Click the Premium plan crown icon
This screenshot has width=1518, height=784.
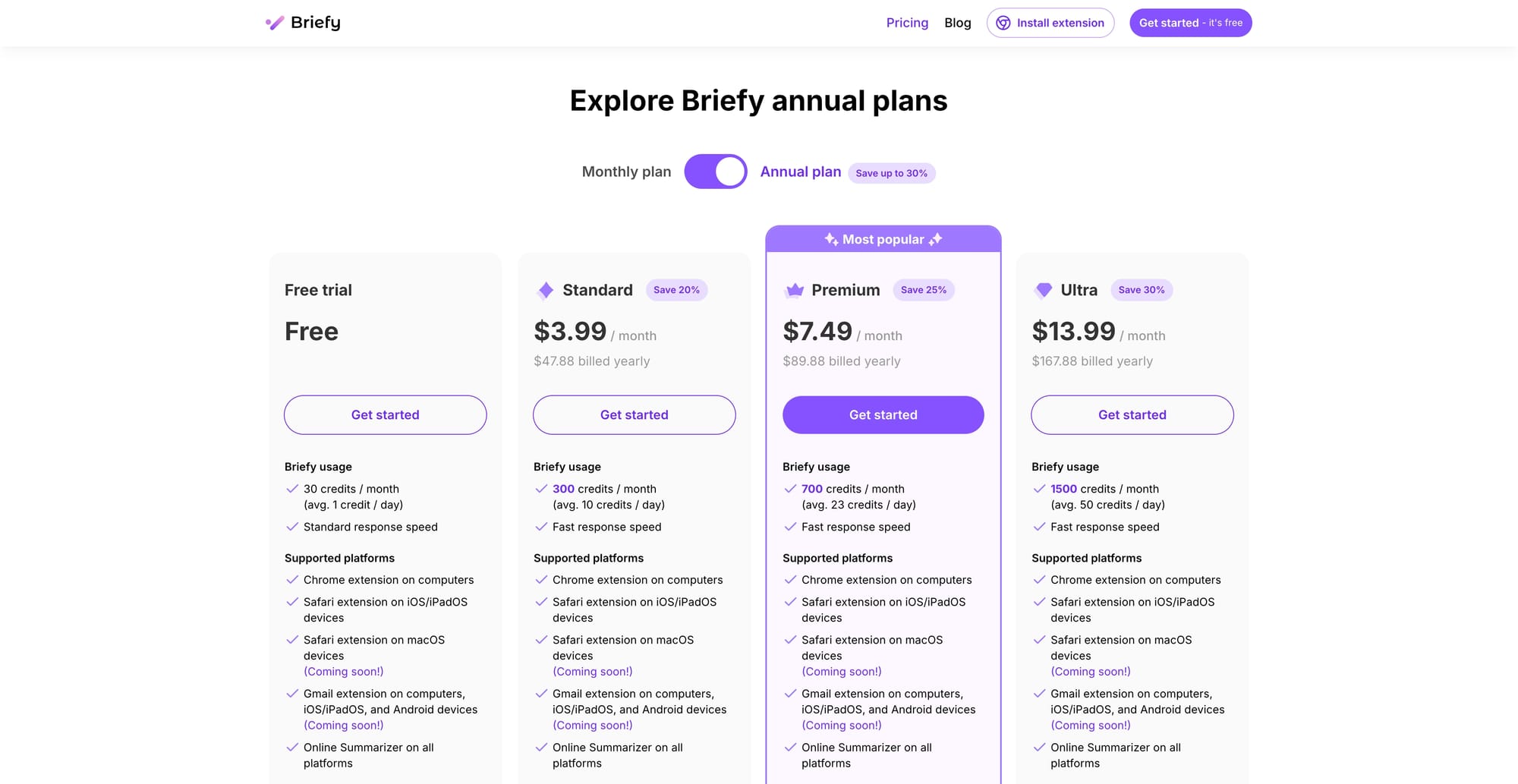(x=795, y=290)
